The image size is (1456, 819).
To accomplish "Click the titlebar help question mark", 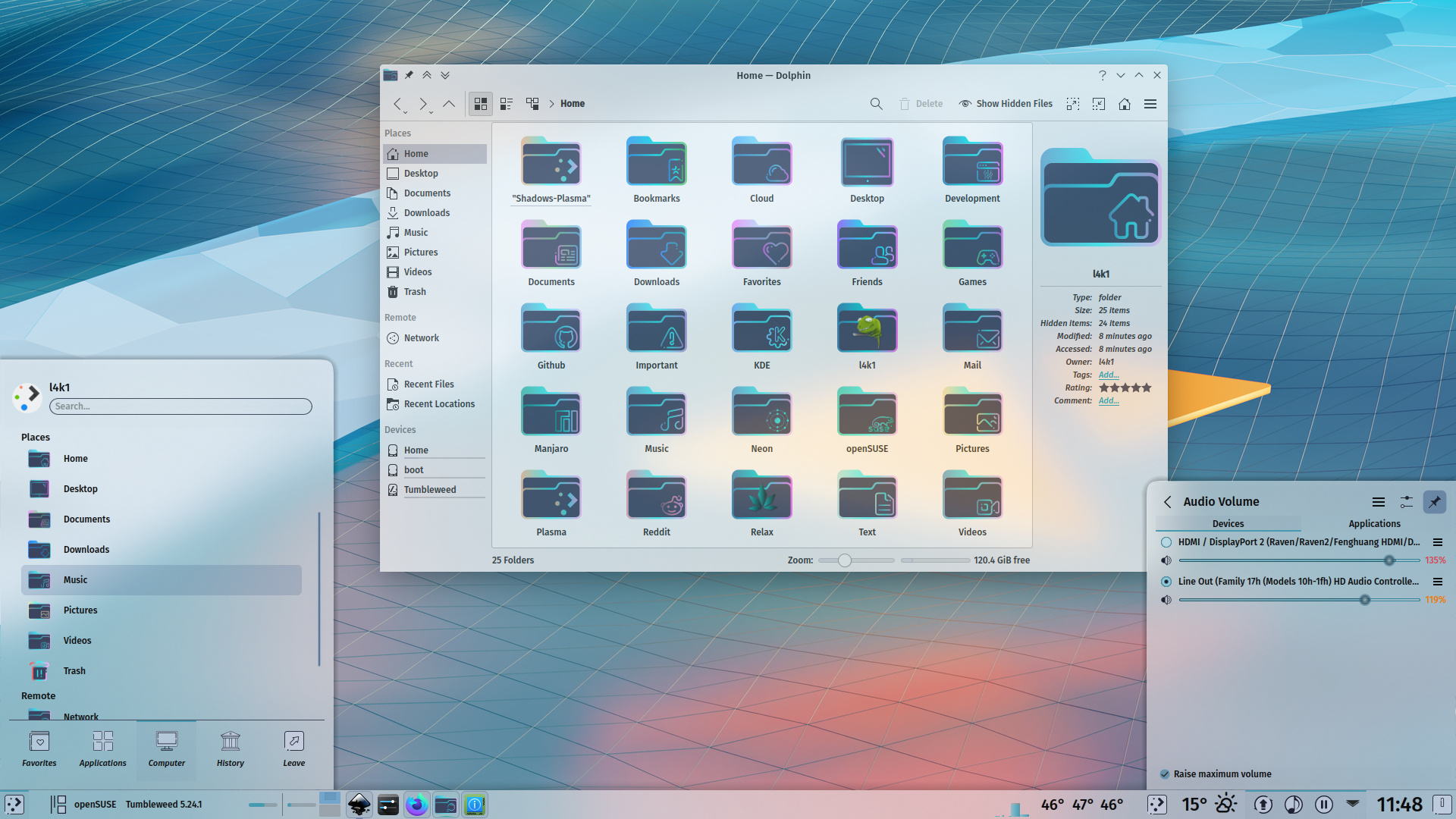I will (1103, 75).
